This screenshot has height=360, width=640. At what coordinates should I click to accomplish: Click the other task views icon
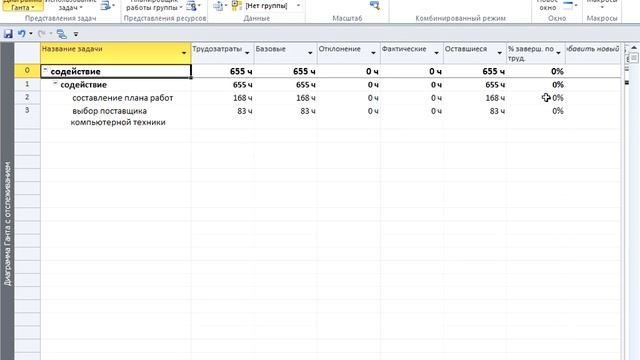108,6
